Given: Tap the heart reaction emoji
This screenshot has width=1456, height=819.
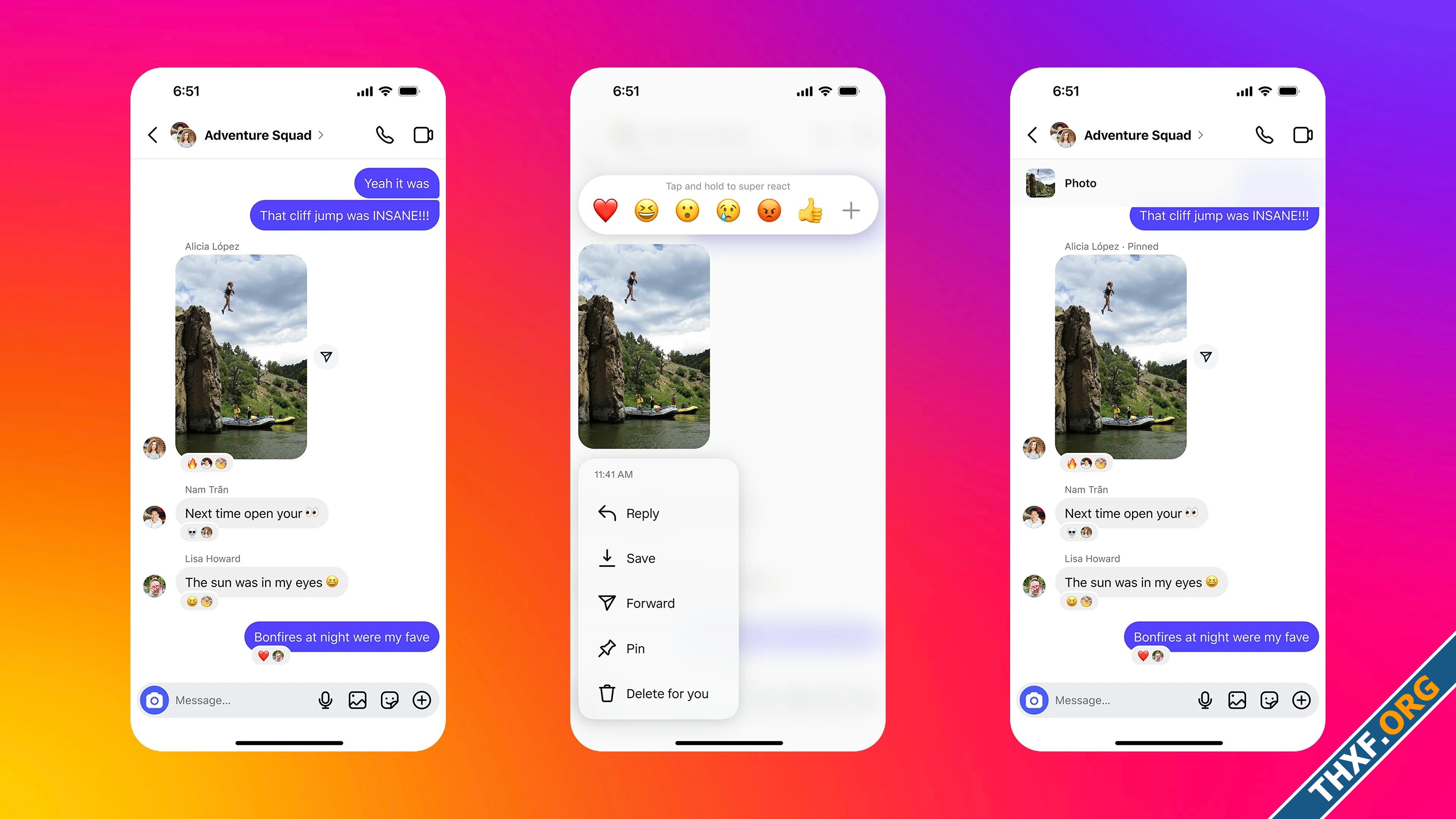Looking at the screenshot, I should pos(605,210).
